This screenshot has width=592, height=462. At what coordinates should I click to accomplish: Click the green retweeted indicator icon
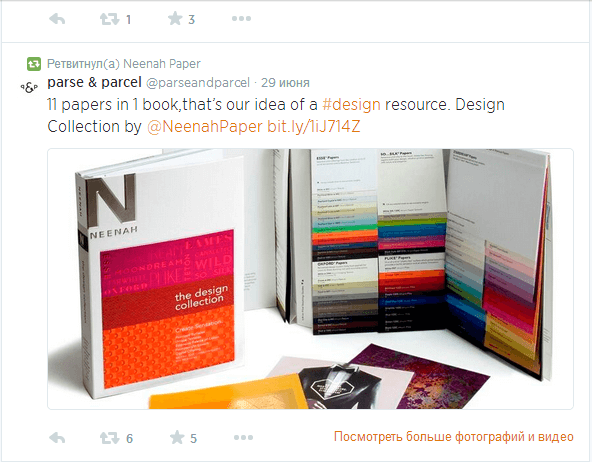pyautogui.click(x=34, y=64)
